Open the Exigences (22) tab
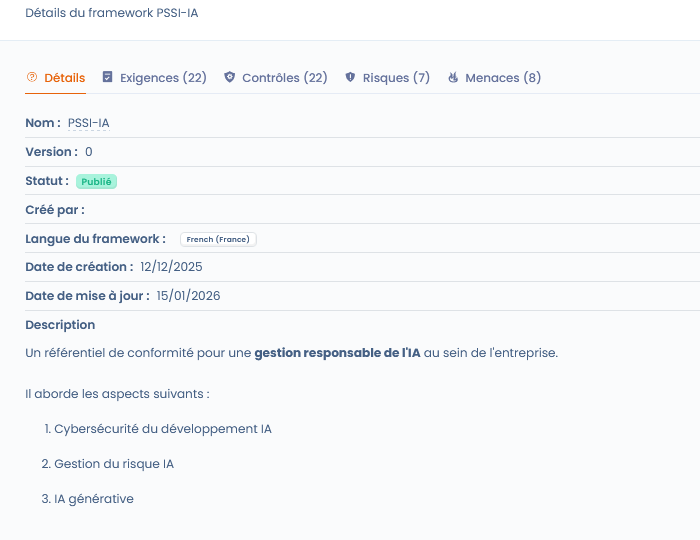The image size is (700, 540). [163, 78]
